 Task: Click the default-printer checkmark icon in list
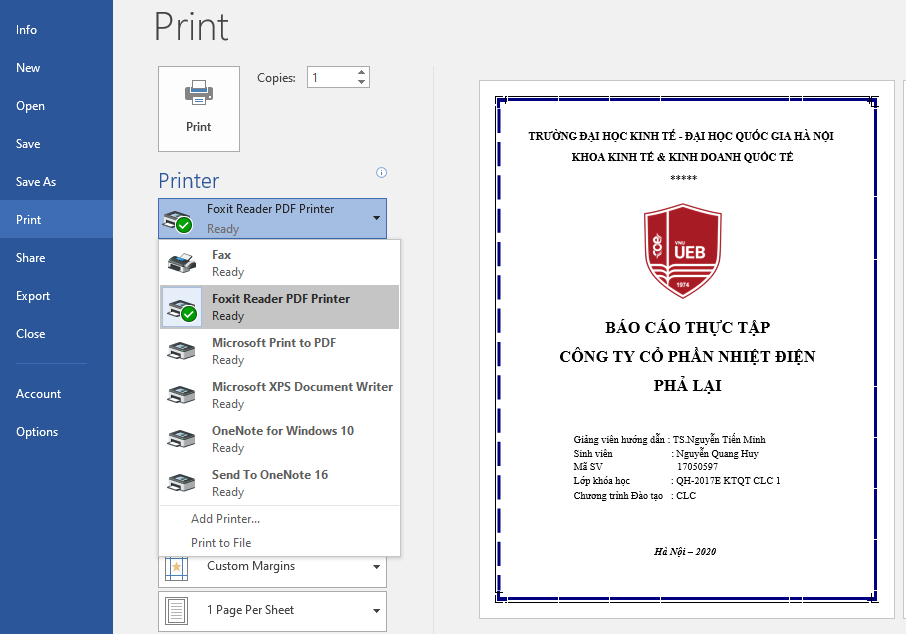tap(188, 314)
